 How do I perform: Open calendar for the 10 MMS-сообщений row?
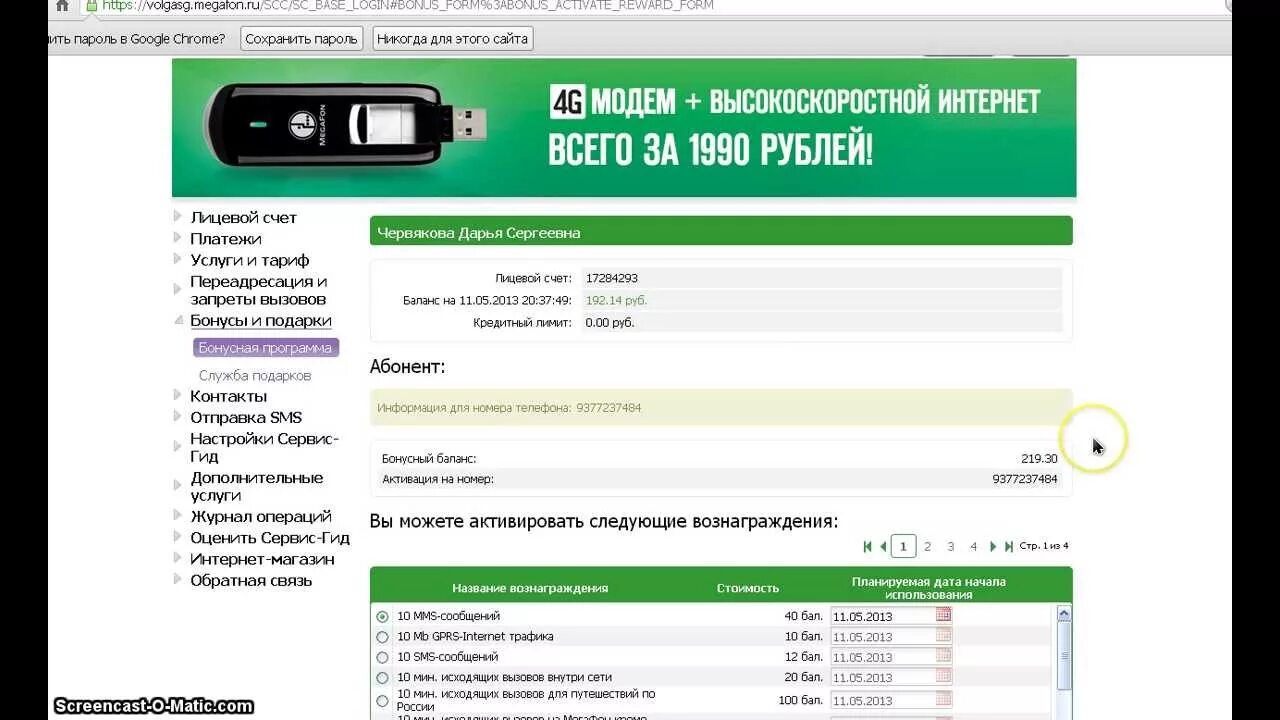pos(943,615)
